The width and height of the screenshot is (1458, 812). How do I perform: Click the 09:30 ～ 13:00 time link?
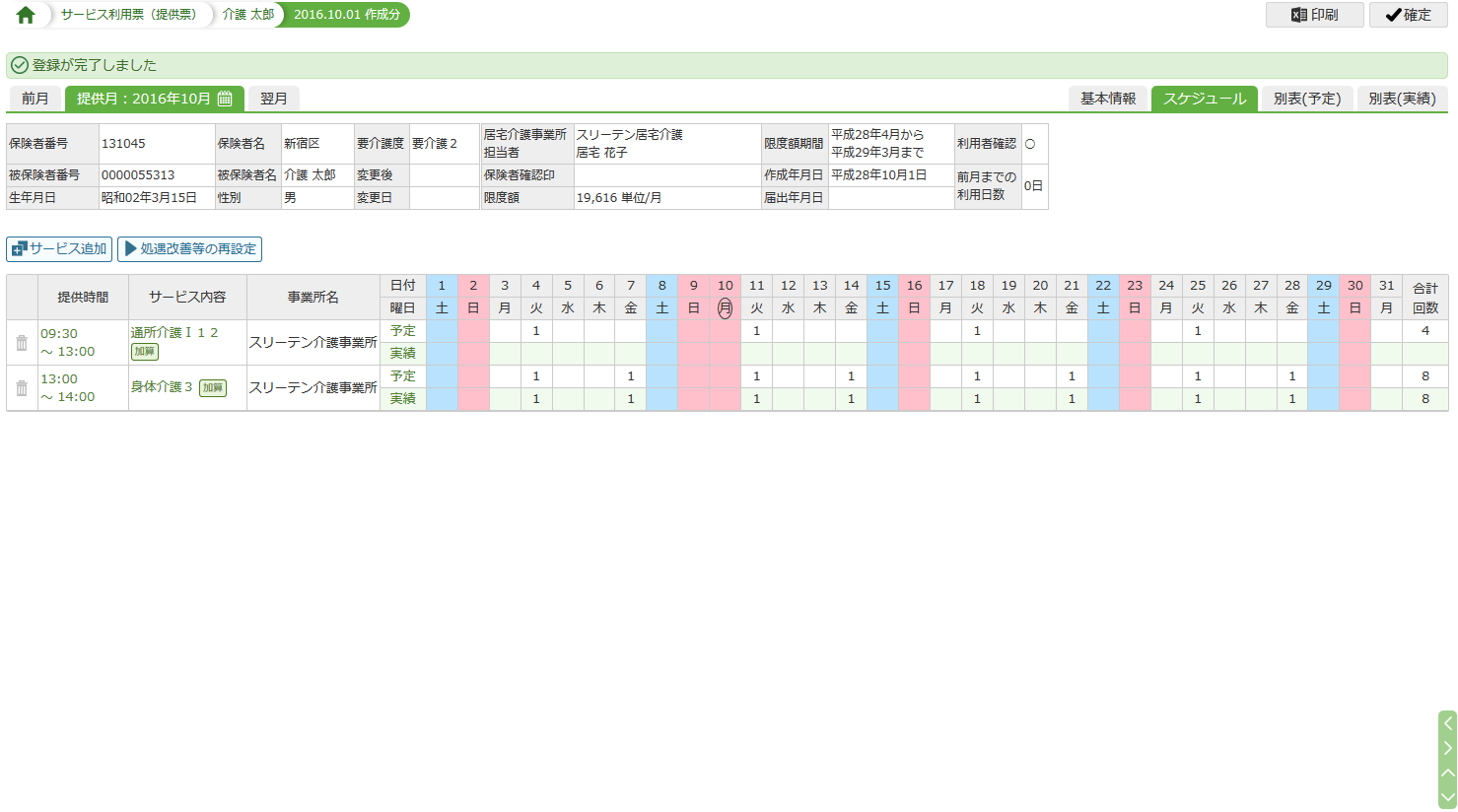pyautogui.click(x=67, y=343)
